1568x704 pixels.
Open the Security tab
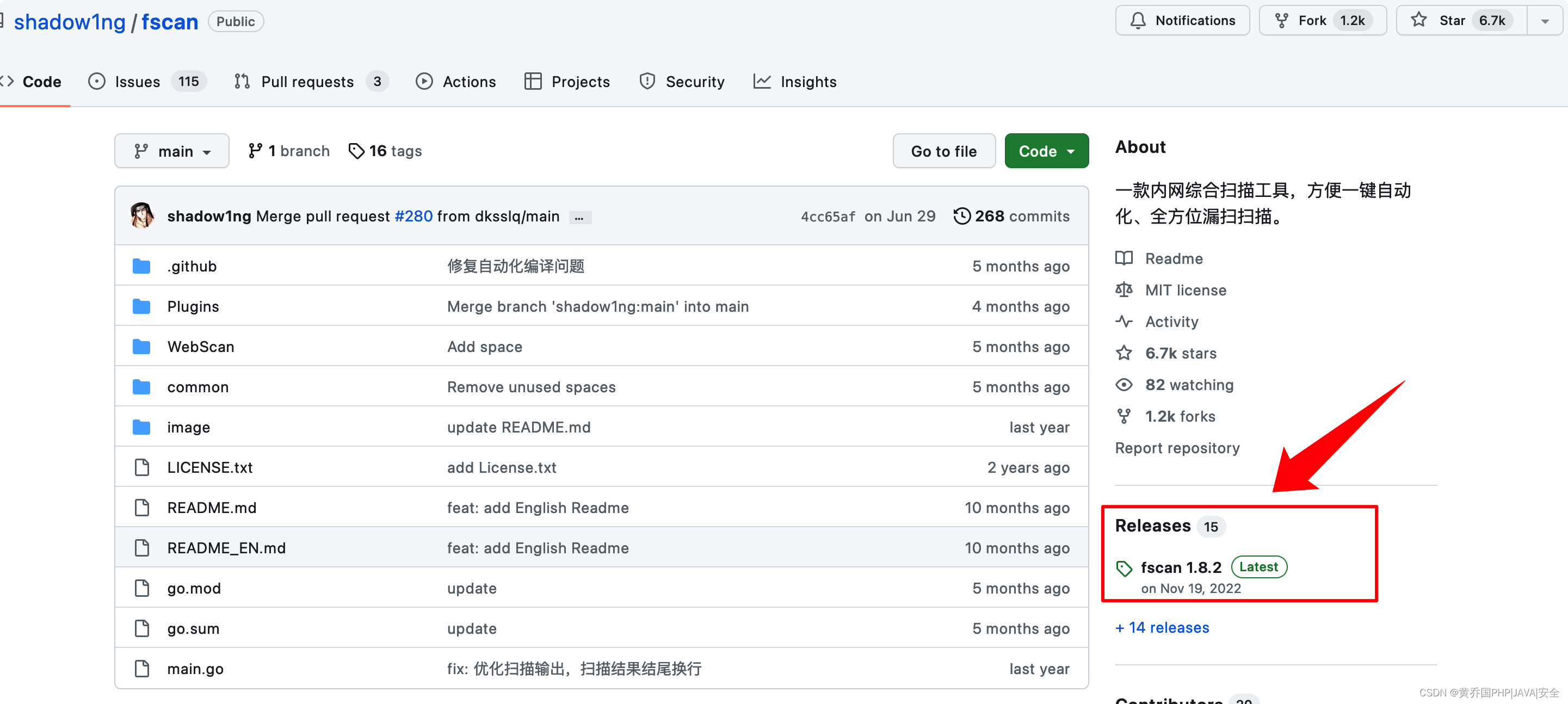[x=682, y=82]
